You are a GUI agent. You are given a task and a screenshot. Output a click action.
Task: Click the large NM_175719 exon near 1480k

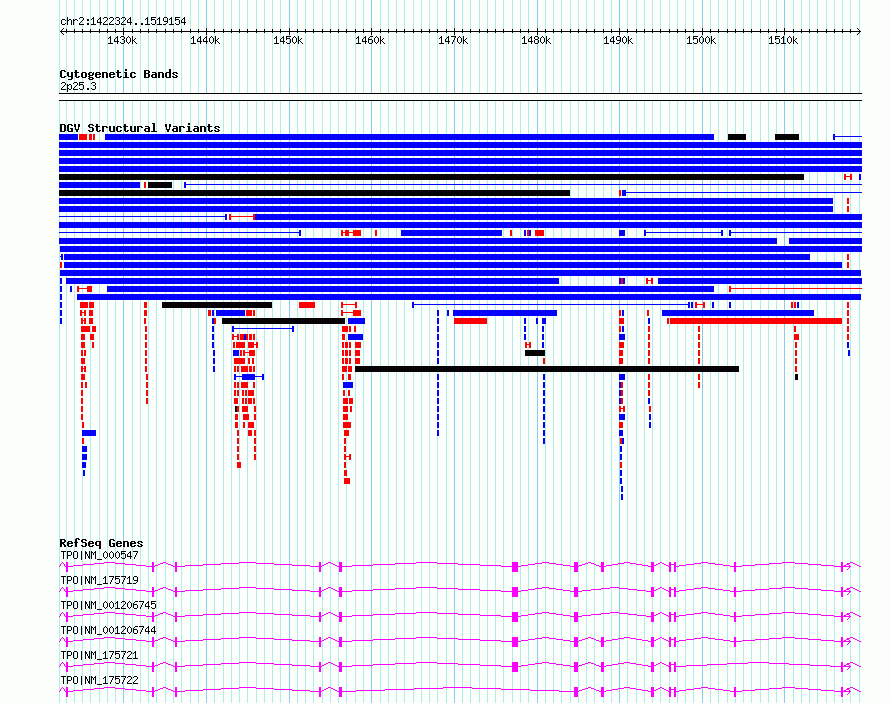(x=515, y=591)
